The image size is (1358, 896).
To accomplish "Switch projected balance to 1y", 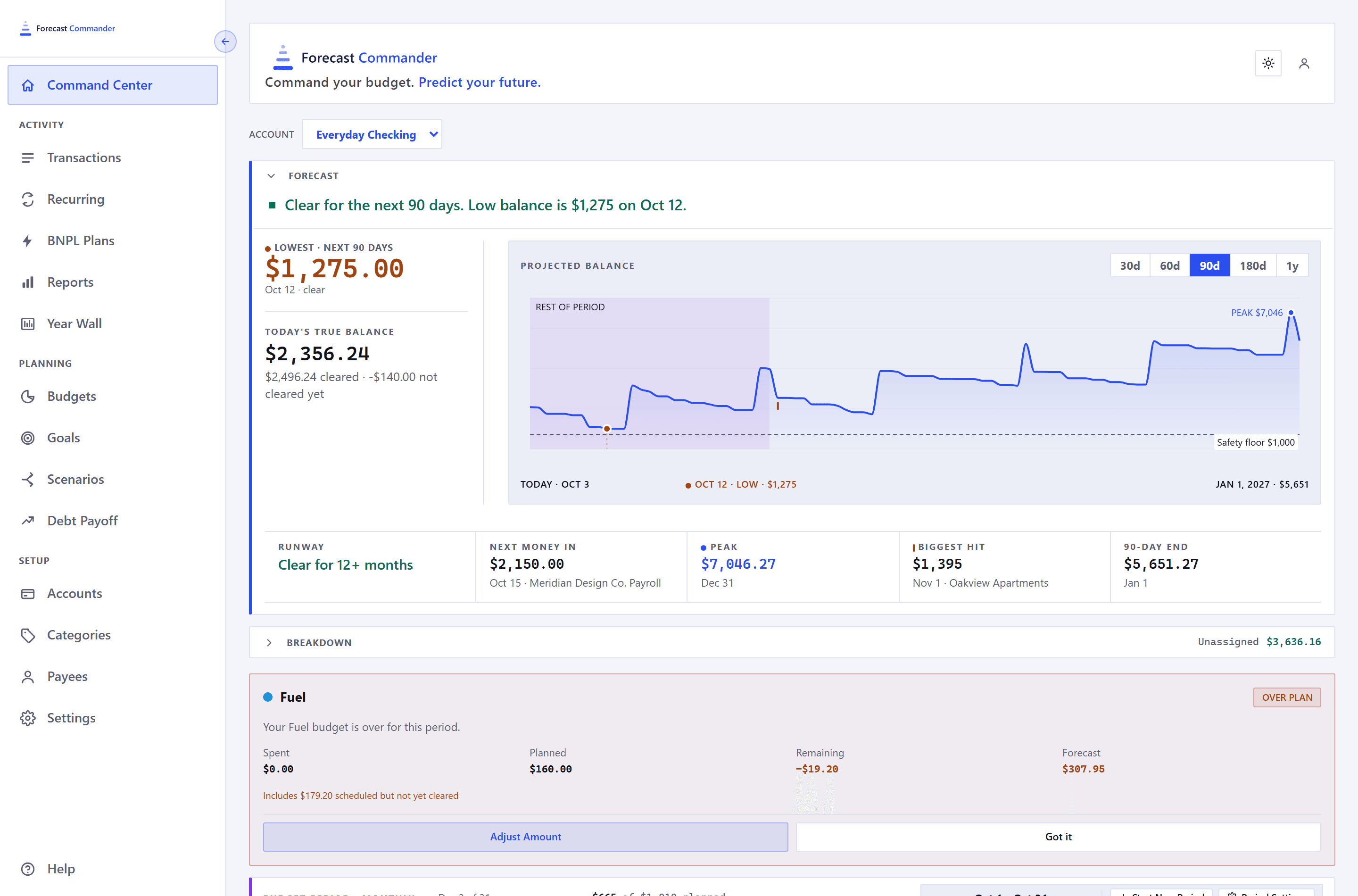I will tap(1292, 265).
